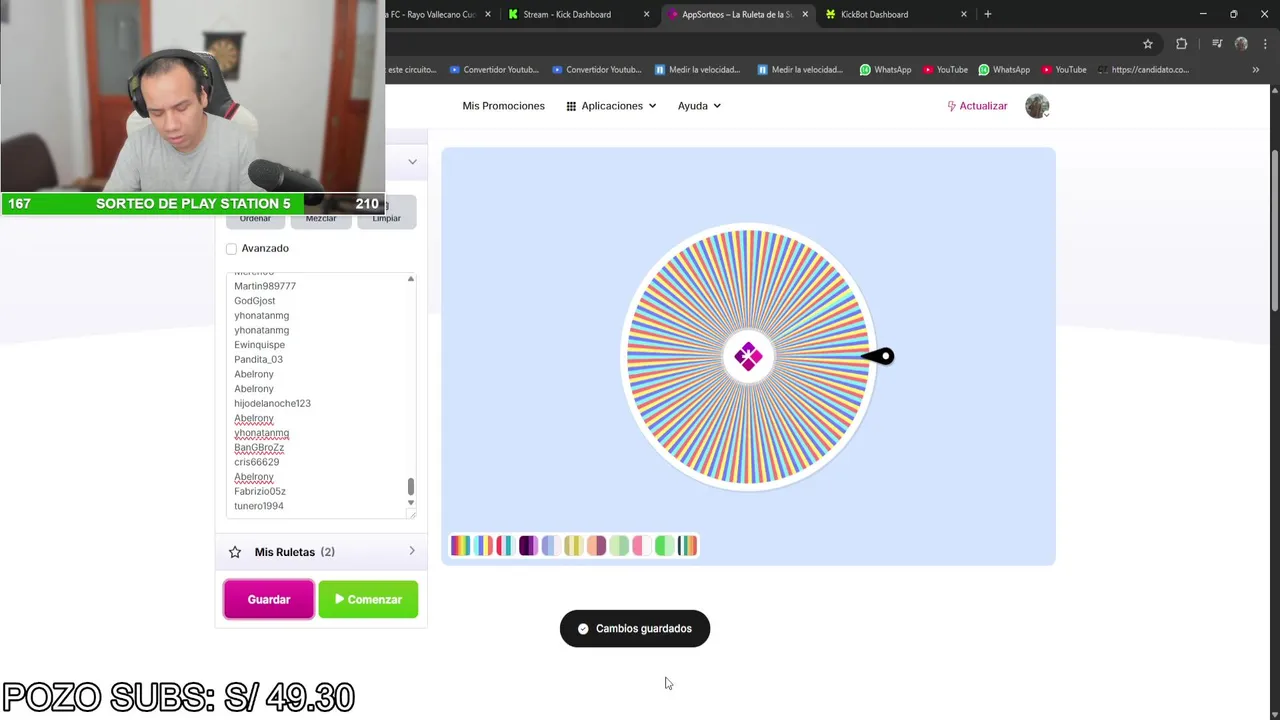1280x720 pixels.
Task: Click the Limpiar button
Action: [x=387, y=213]
